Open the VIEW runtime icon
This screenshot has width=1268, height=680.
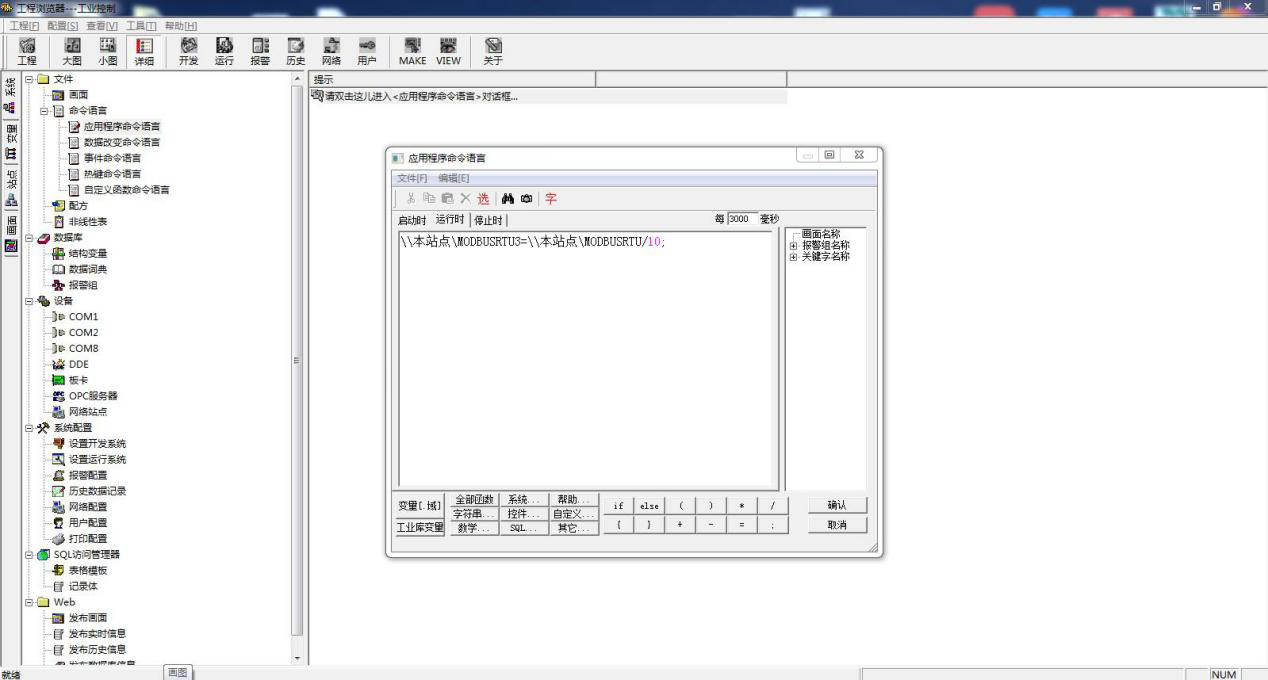point(449,52)
